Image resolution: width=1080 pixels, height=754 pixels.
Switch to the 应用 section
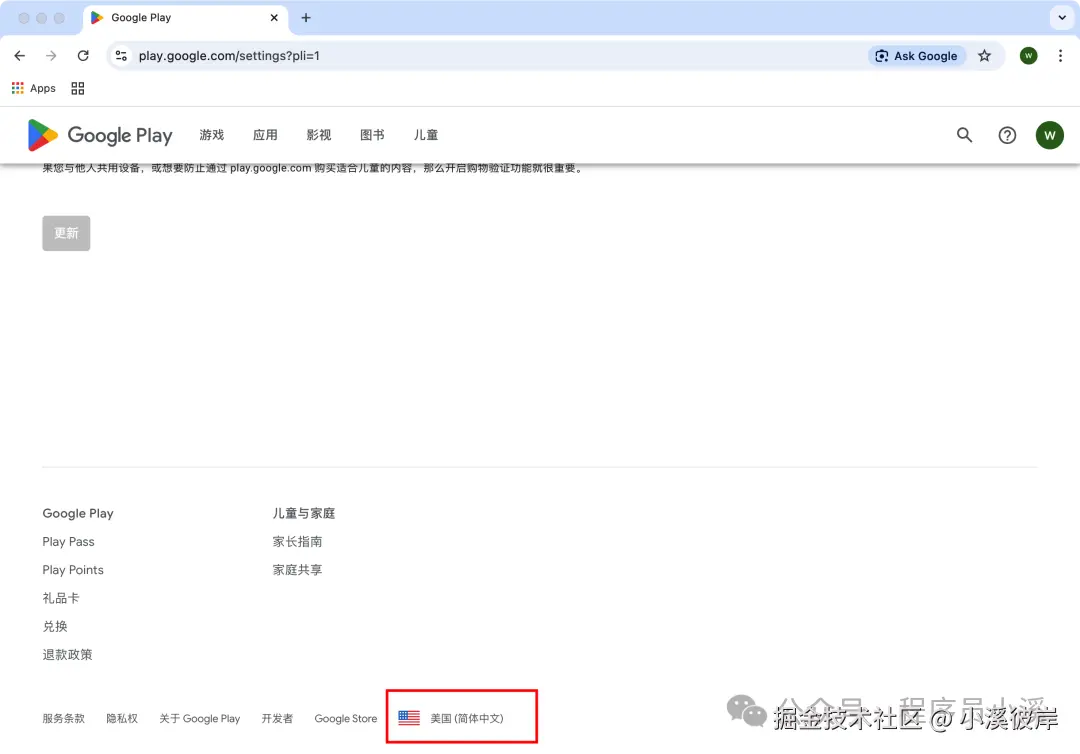pyautogui.click(x=264, y=135)
